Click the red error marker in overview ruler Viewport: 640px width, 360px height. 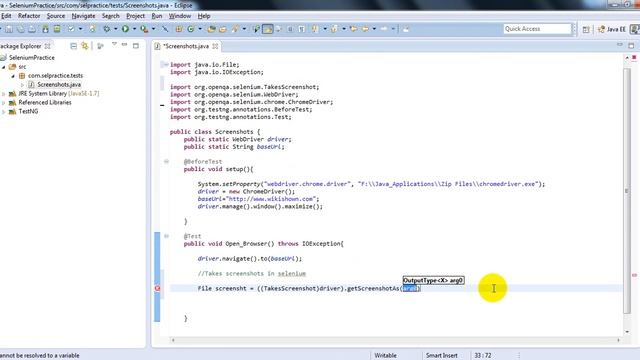pos(634,275)
